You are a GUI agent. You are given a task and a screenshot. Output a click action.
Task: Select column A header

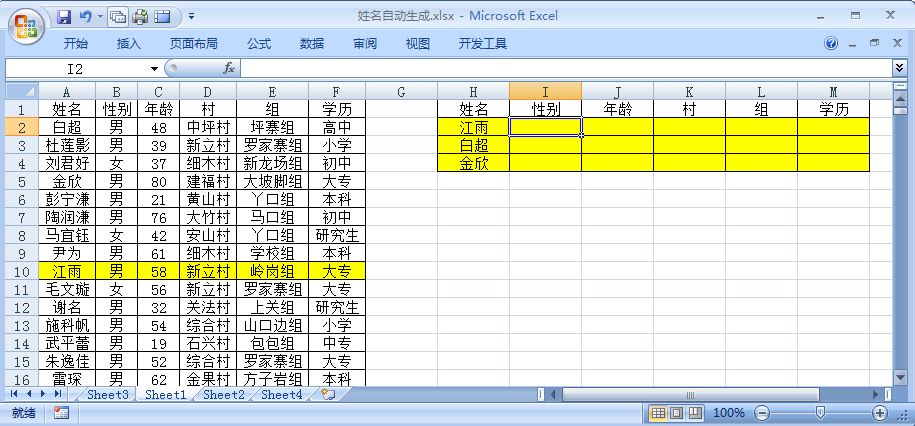[67, 91]
